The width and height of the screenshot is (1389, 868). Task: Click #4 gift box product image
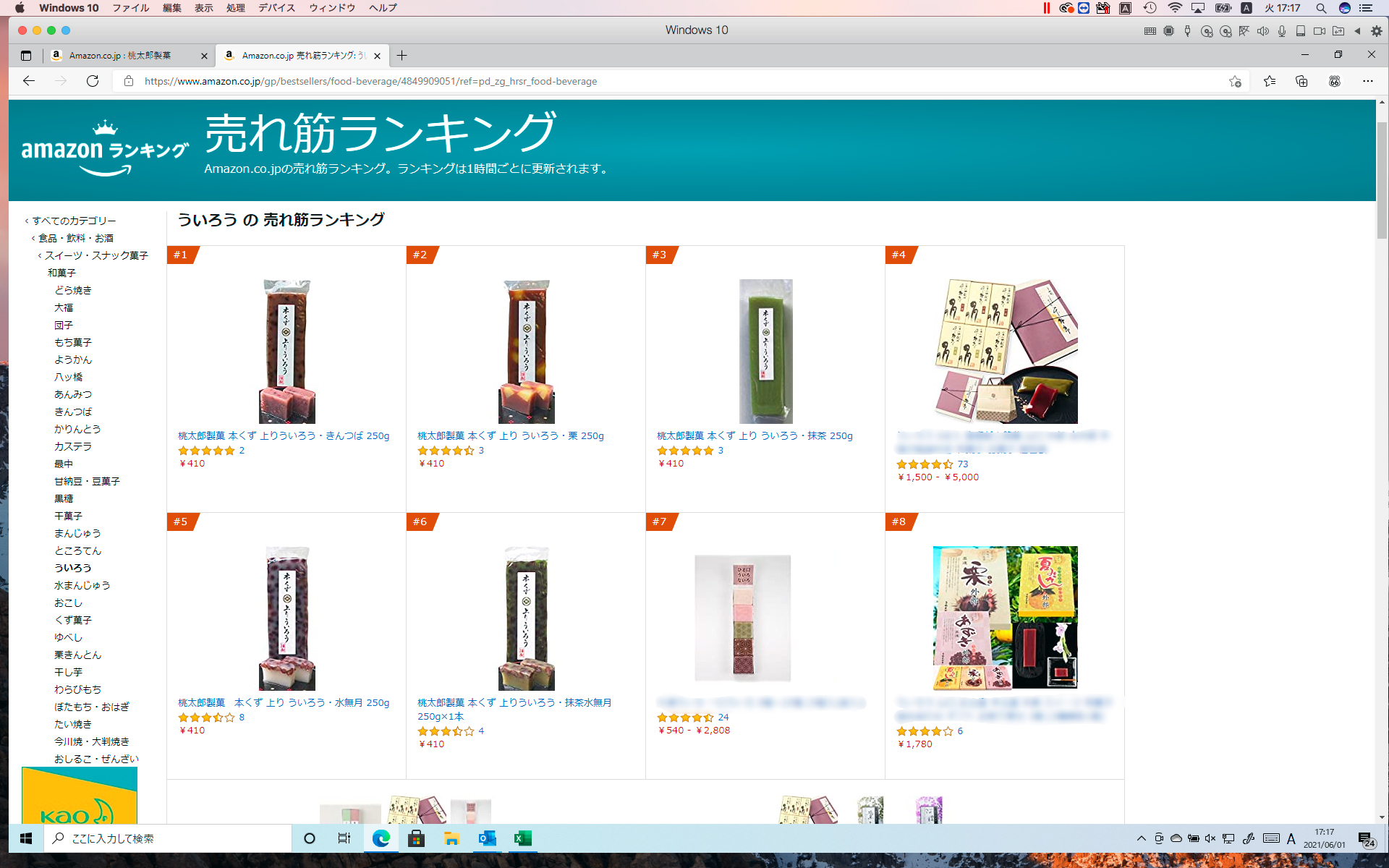pyautogui.click(x=1005, y=352)
